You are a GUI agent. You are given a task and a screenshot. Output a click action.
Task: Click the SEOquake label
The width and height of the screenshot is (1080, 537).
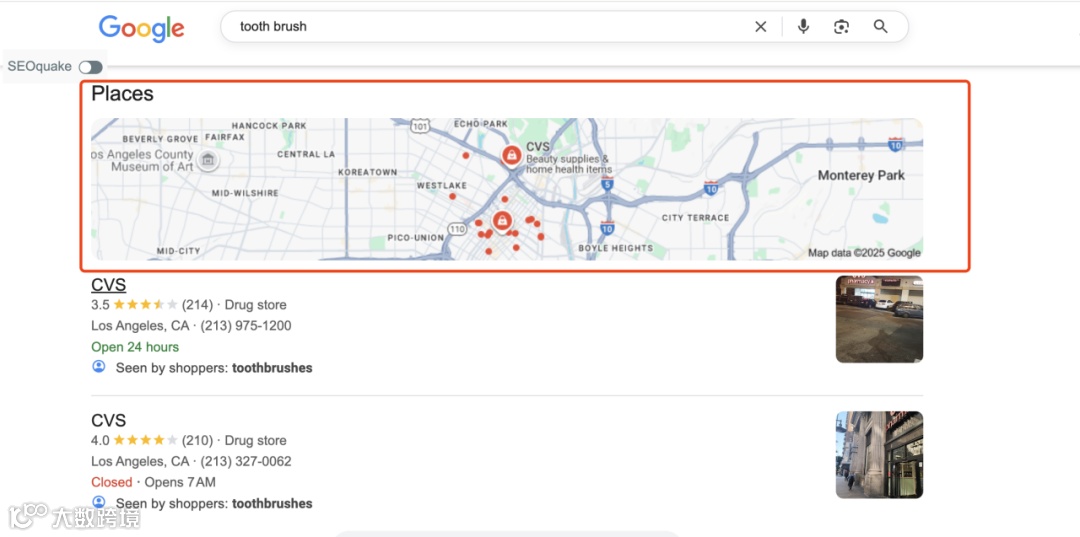(x=39, y=67)
